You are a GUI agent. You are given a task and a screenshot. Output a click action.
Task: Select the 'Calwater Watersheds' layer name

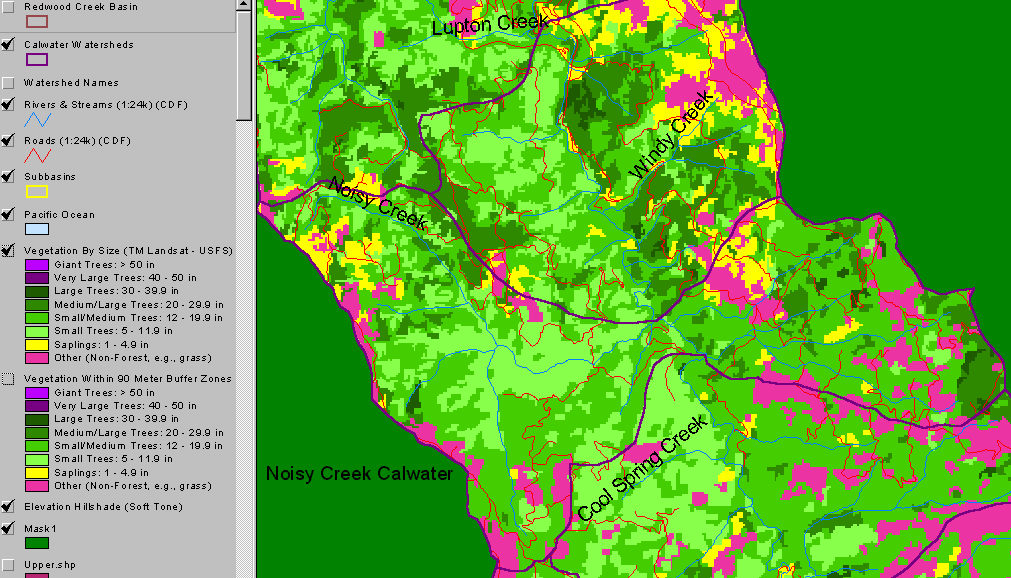pyautogui.click(x=79, y=45)
